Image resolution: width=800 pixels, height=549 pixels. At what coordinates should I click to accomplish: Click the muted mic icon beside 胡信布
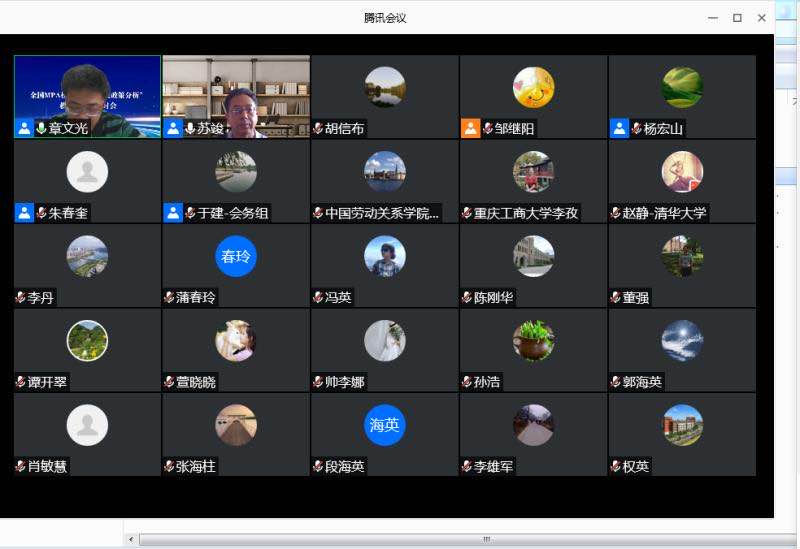click(x=318, y=129)
